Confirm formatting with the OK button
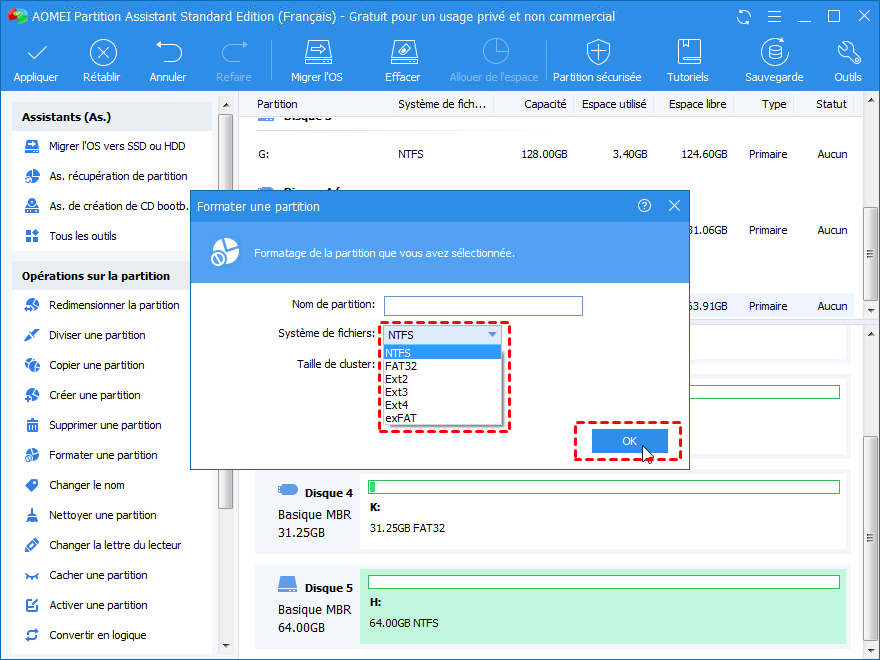Image resolution: width=880 pixels, height=660 pixels. 629,441
